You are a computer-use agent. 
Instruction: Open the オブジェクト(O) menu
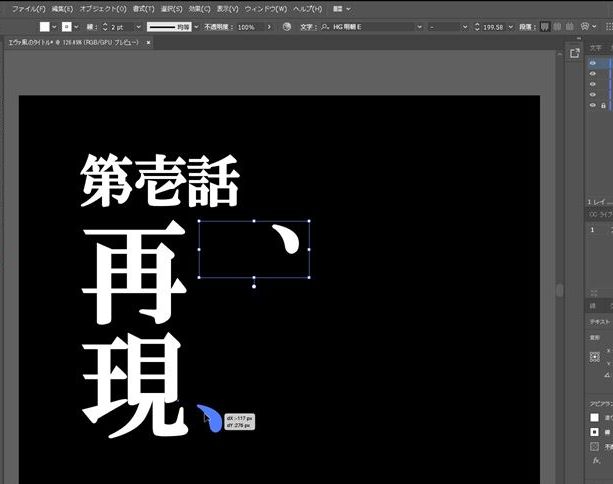coord(98,8)
